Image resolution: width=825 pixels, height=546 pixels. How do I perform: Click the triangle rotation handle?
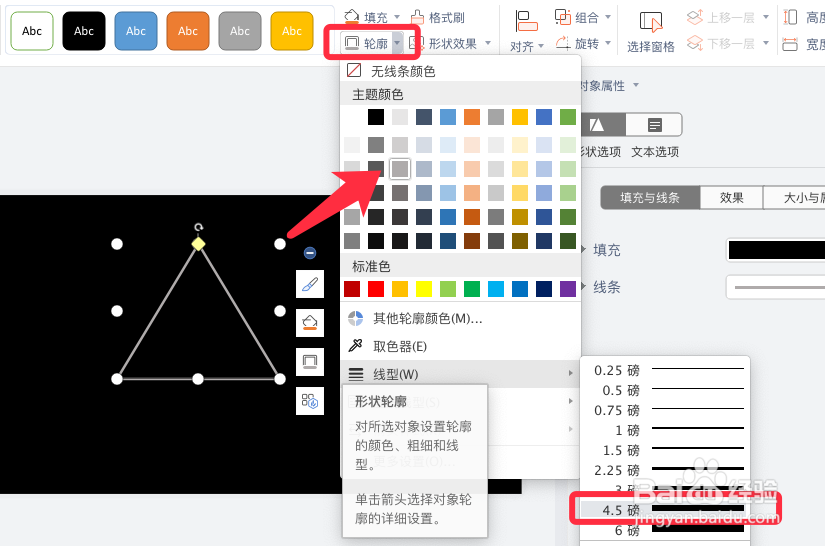click(198, 227)
